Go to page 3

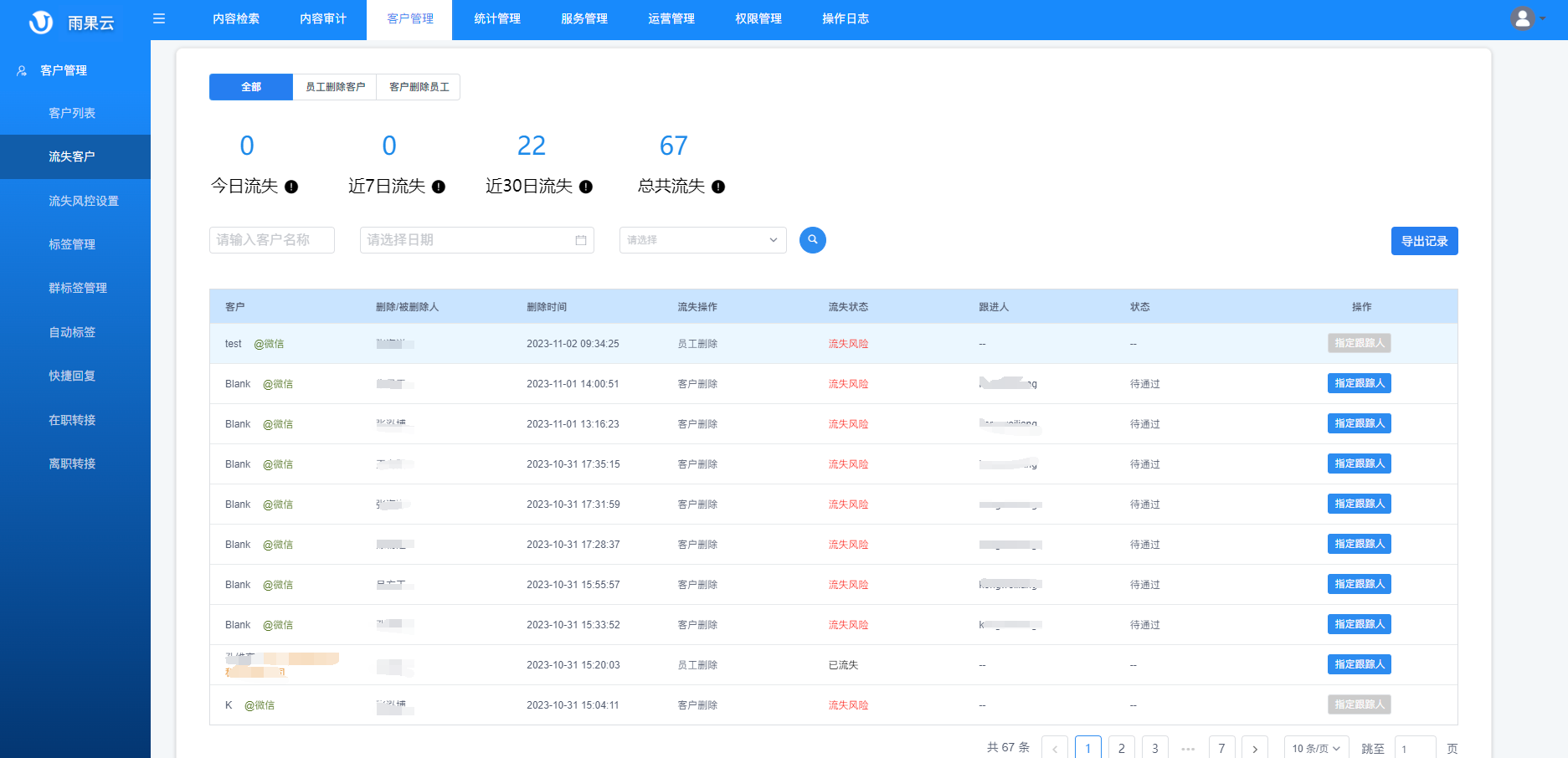point(1155,748)
